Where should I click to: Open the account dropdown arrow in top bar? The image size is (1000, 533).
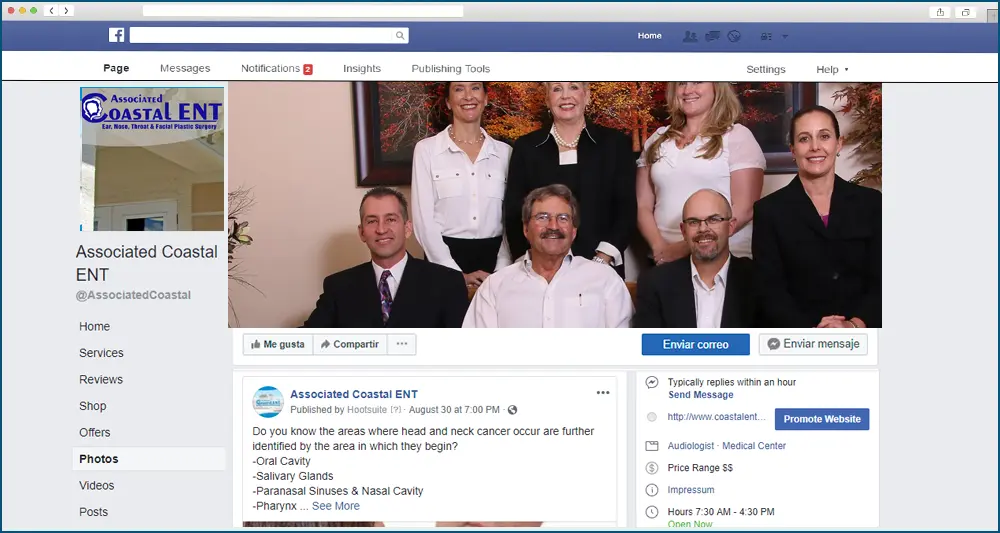tap(785, 36)
